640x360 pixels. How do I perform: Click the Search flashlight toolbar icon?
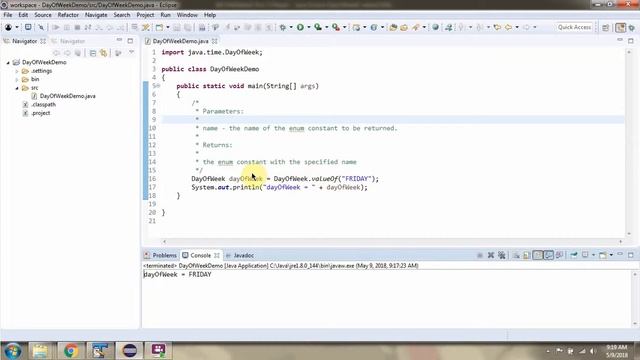tap(416, 27)
